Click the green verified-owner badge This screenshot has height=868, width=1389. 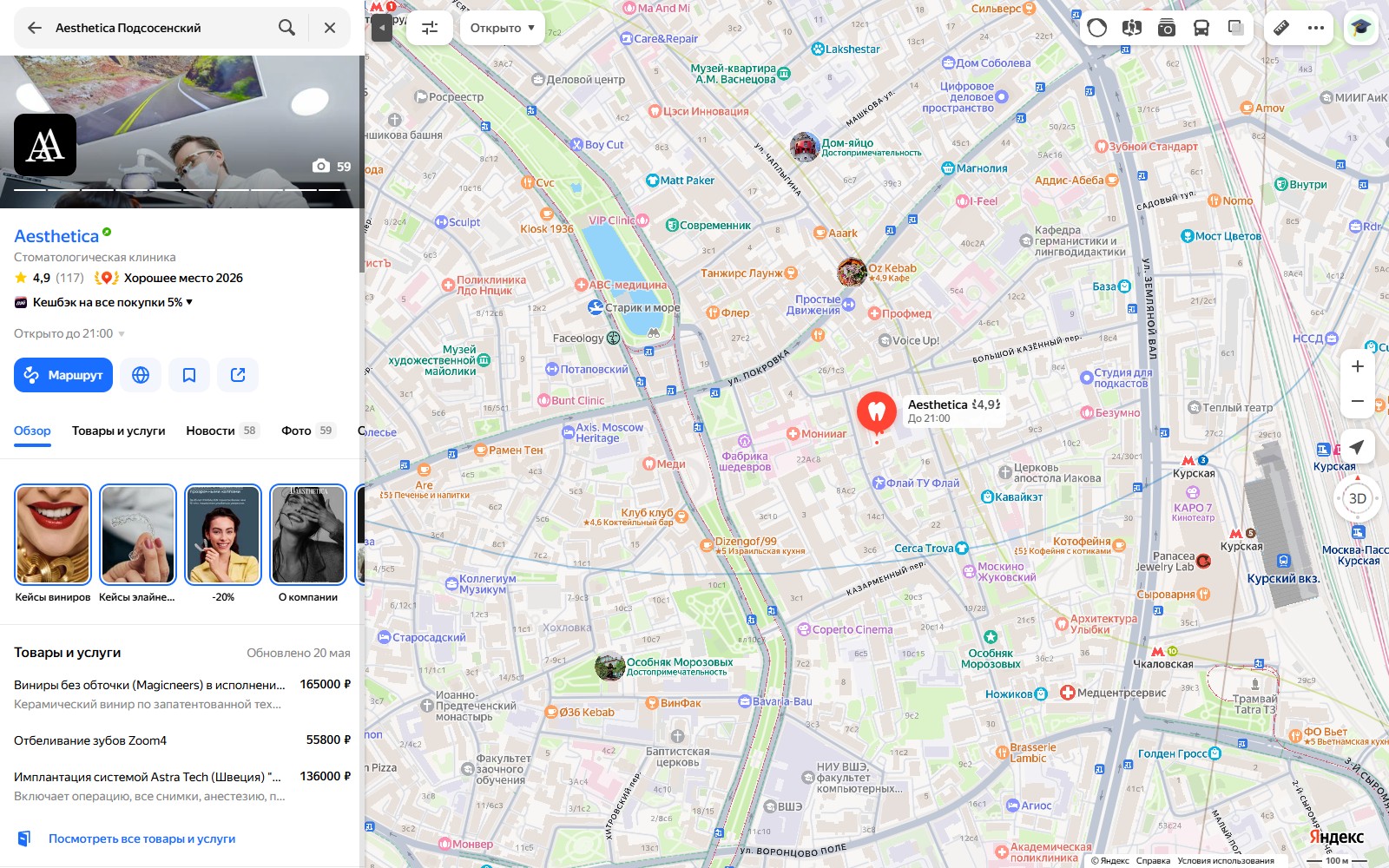[x=107, y=232]
